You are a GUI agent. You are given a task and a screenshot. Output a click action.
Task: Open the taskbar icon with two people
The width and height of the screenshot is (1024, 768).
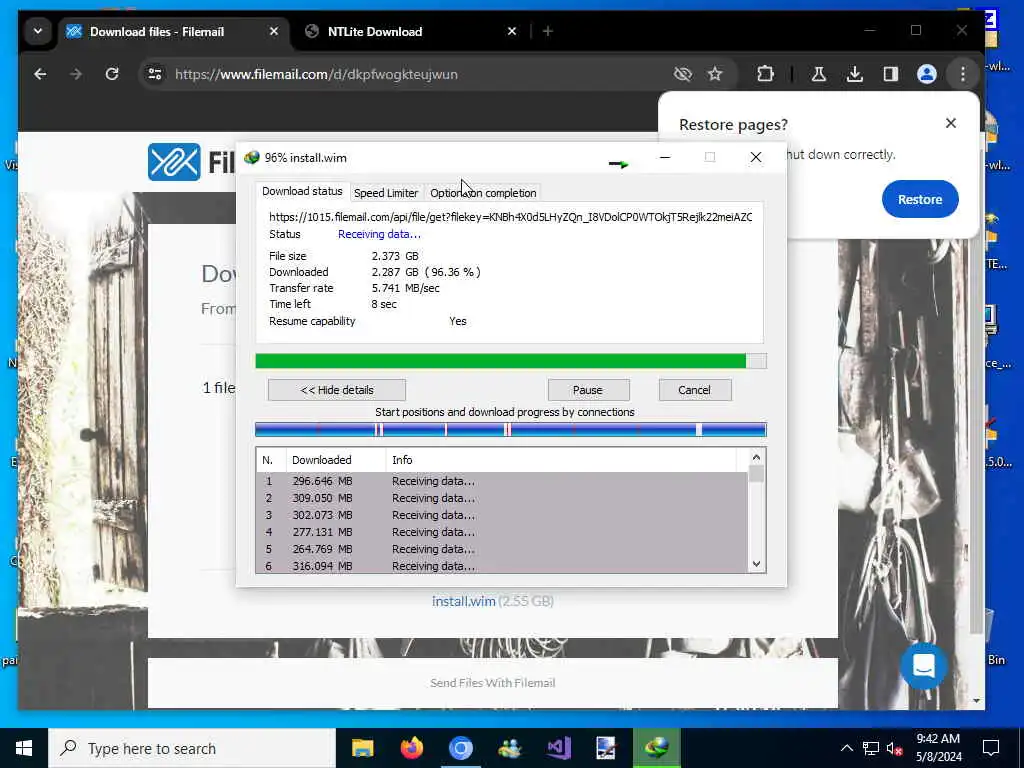[509, 748]
